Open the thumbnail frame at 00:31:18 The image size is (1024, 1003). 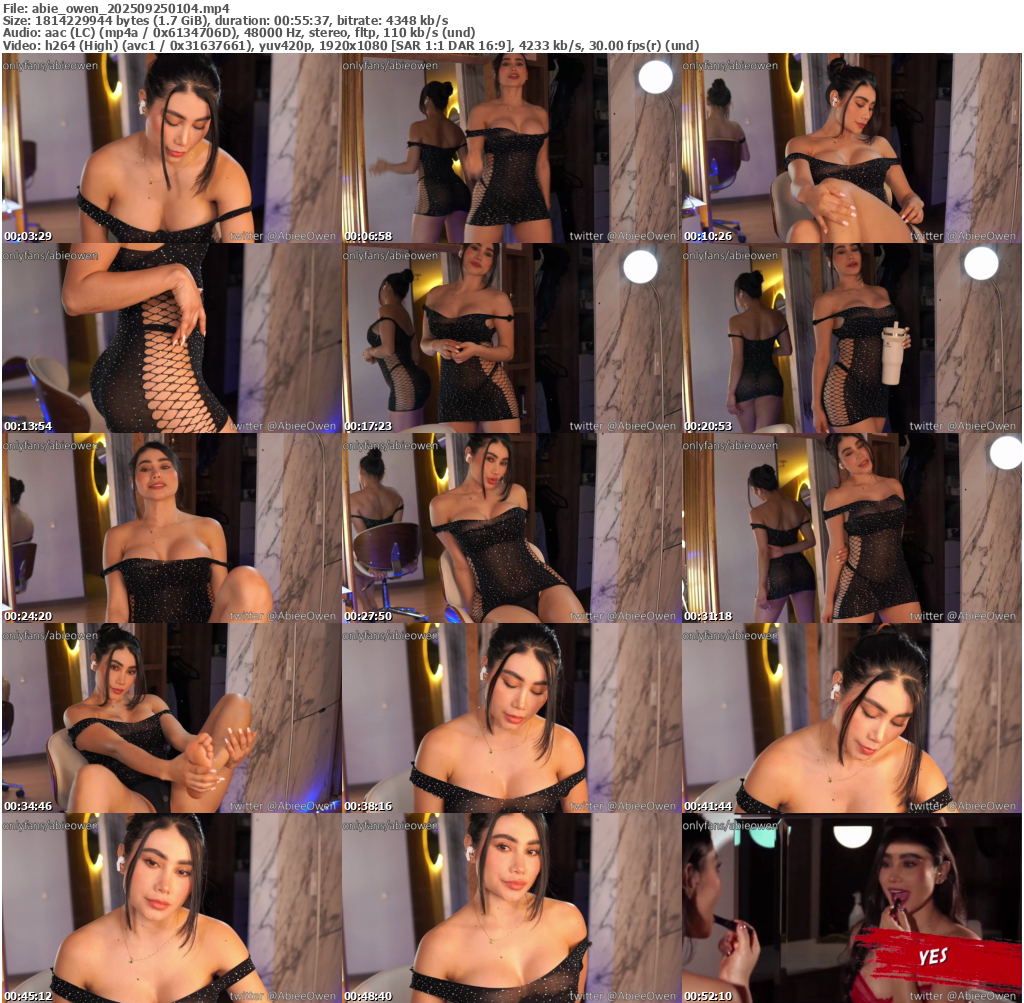coord(852,528)
